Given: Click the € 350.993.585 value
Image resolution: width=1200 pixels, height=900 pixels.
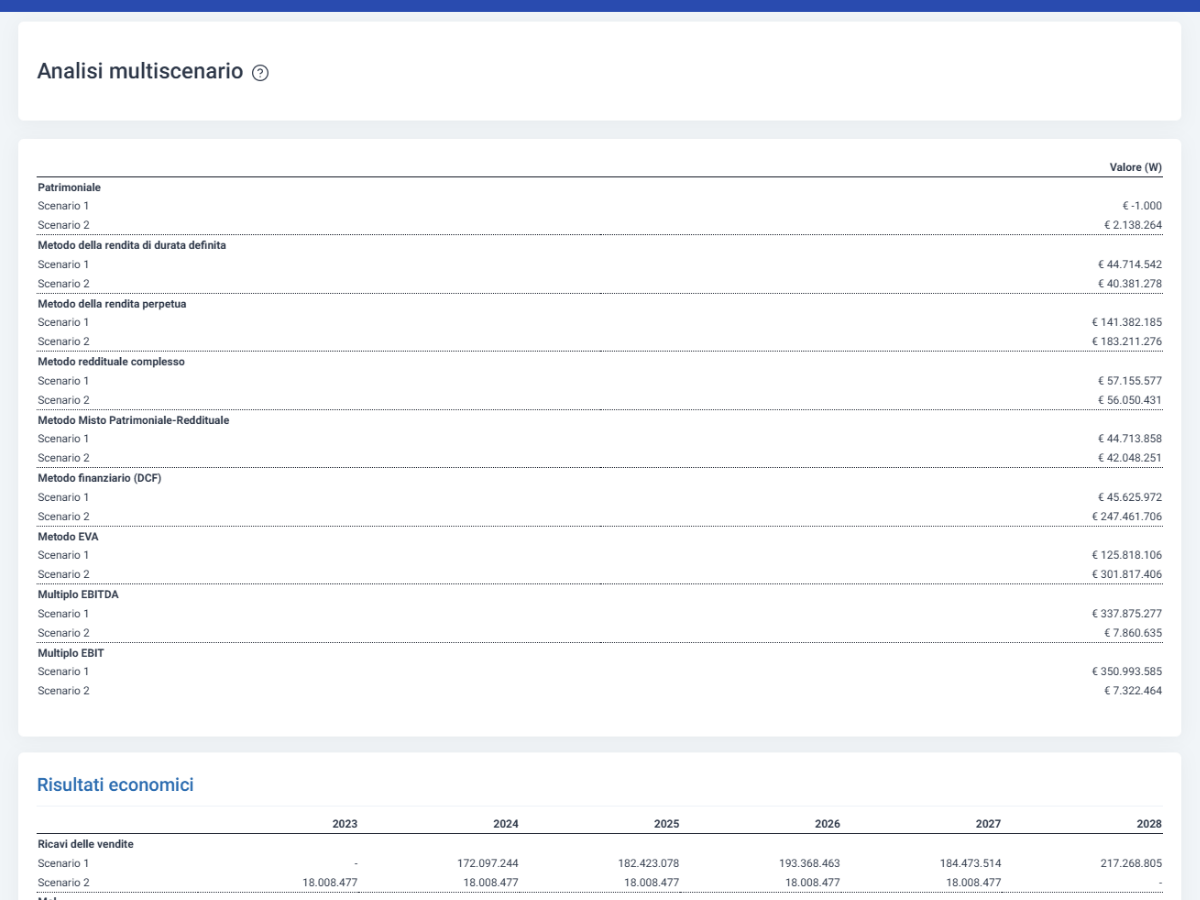Looking at the screenshot, I should point(1127,671).
